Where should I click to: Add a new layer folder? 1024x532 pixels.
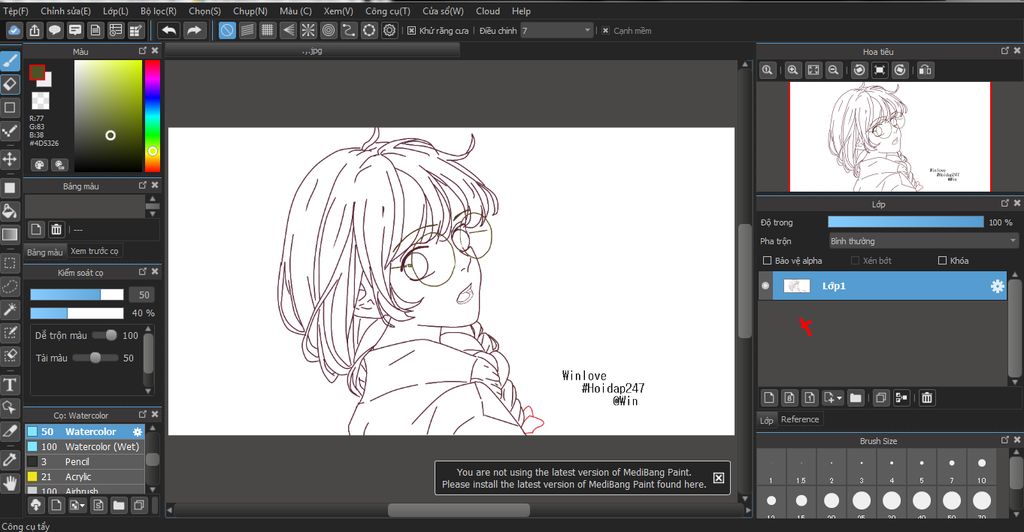856,398
